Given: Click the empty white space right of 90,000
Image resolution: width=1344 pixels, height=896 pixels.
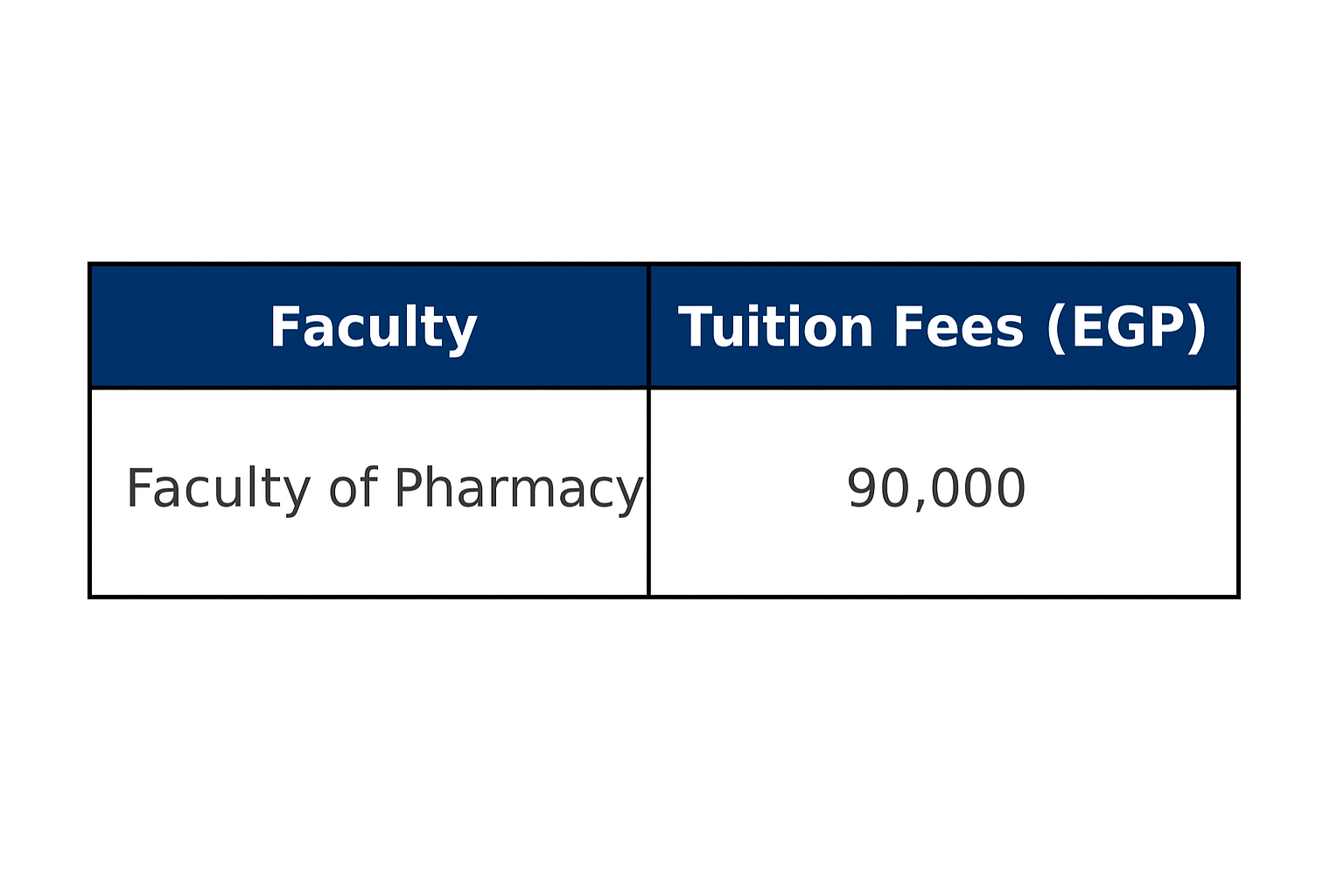Looking at the screenshot, I should tap(1130, 488).
